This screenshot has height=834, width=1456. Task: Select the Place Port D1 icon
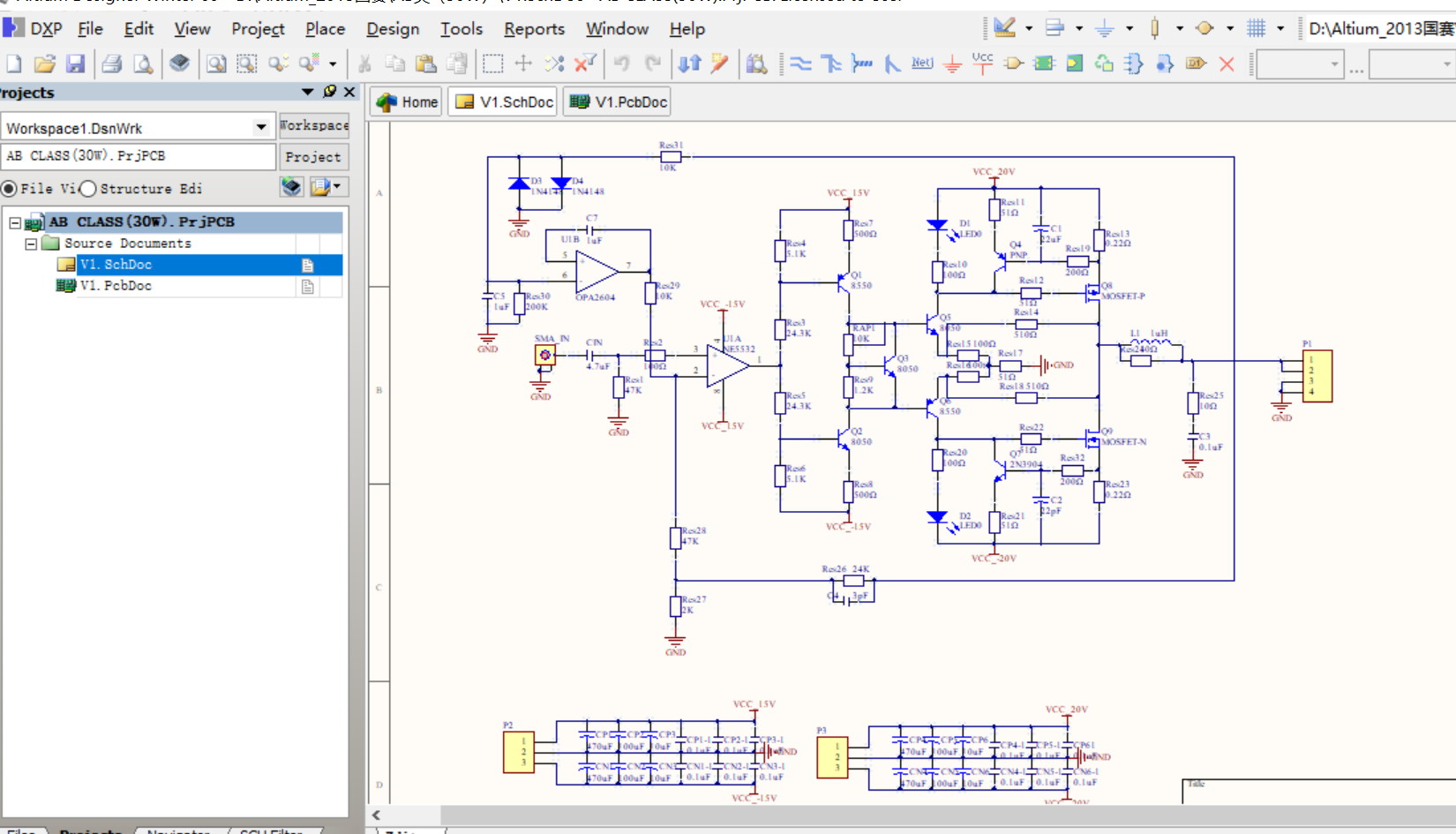[1196, 64]
